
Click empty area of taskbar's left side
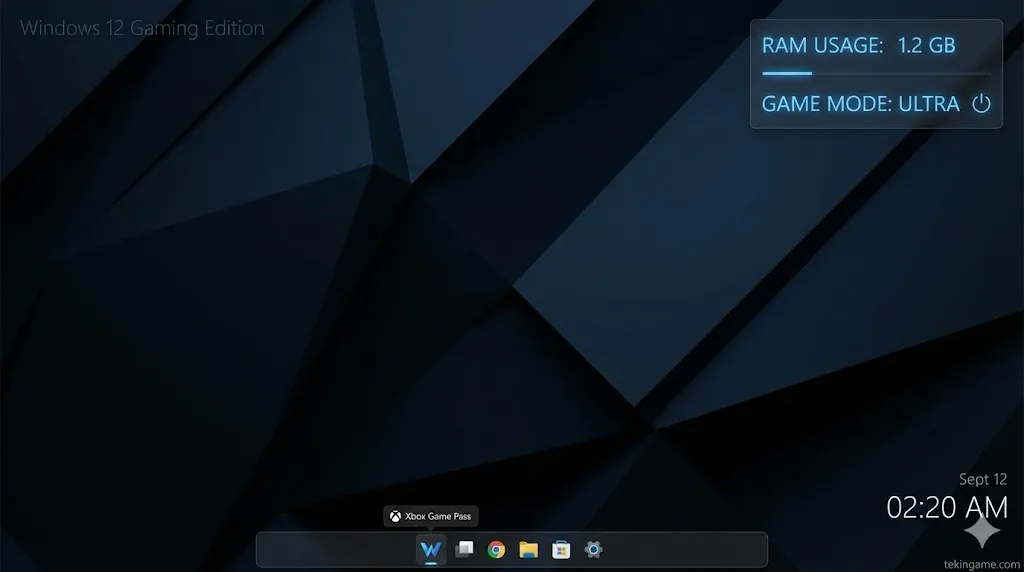click(330, 549)
